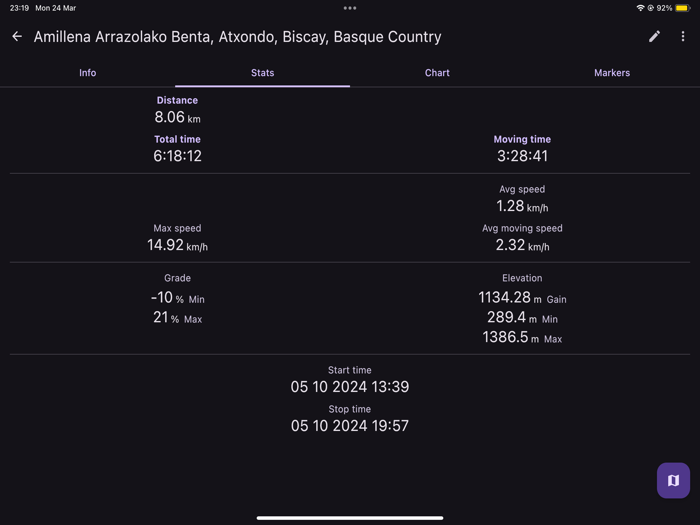Select the Start time 05 10 2024 13:39
The height and width of the screenshot is (525, 700).
click(350, 387)
